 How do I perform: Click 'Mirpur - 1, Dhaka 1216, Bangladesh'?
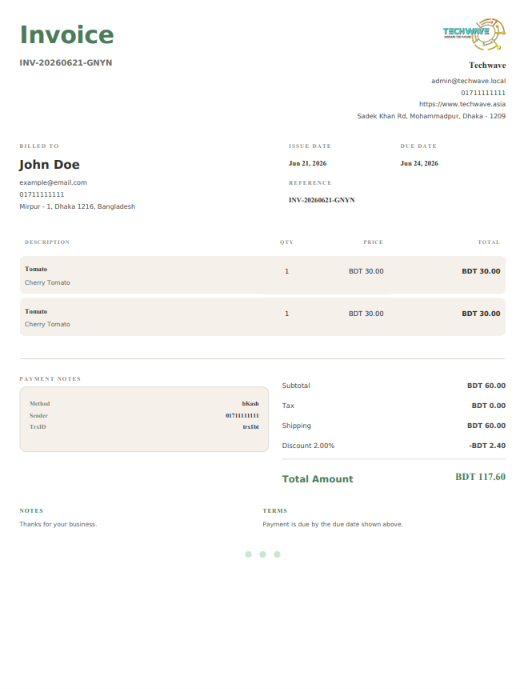click(77, 207)
